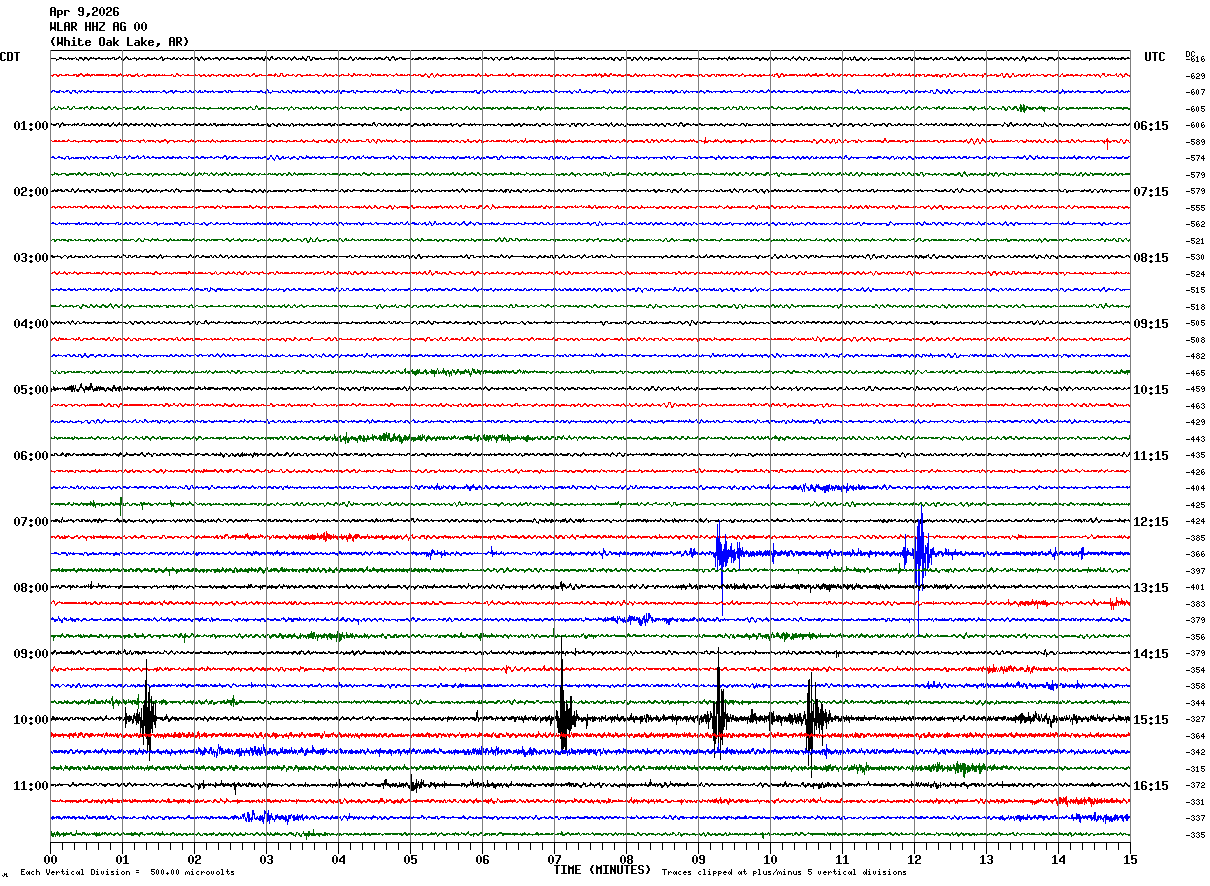
Task: Click the 09:15 UTC row label
Action: [x=1151, y=324]
